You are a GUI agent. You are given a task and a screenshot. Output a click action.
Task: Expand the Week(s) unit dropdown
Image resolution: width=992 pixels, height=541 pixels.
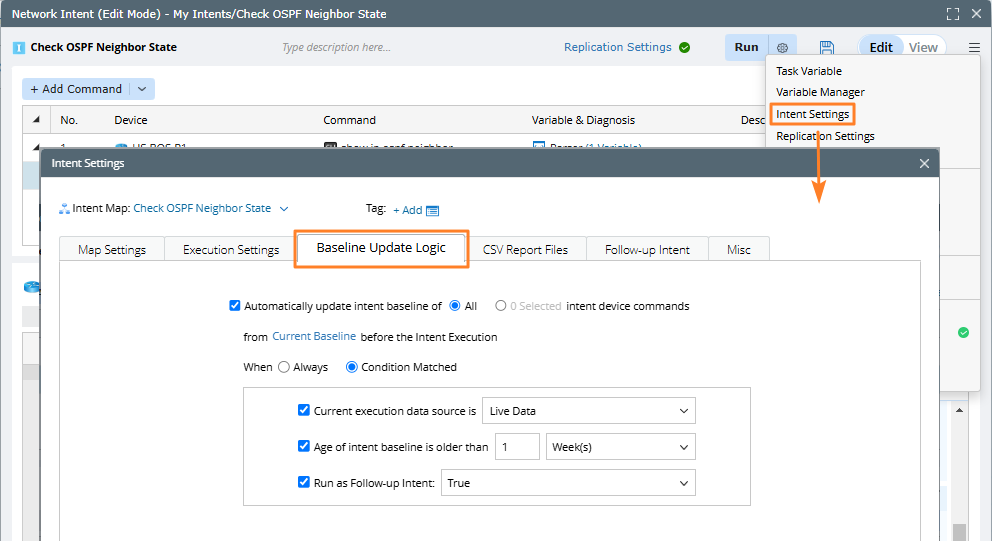click(x=620, y=447)
